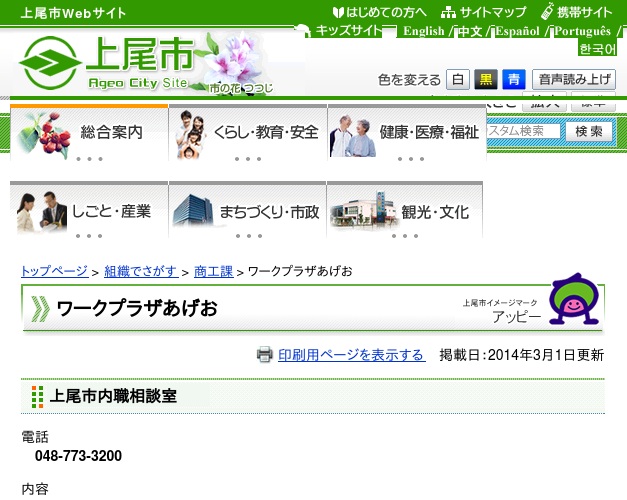
Task: Switch color scheme to blue (青)
Action: click(513, 80)
